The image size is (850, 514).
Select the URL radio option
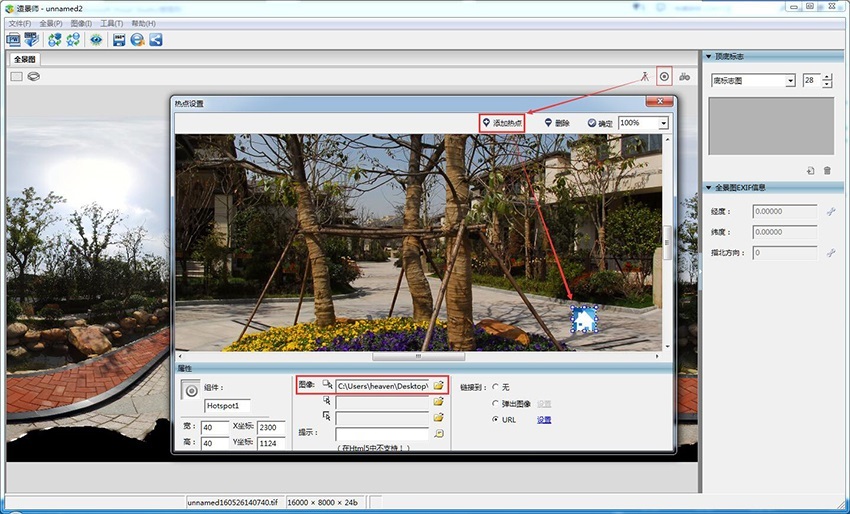click(496, 419)
